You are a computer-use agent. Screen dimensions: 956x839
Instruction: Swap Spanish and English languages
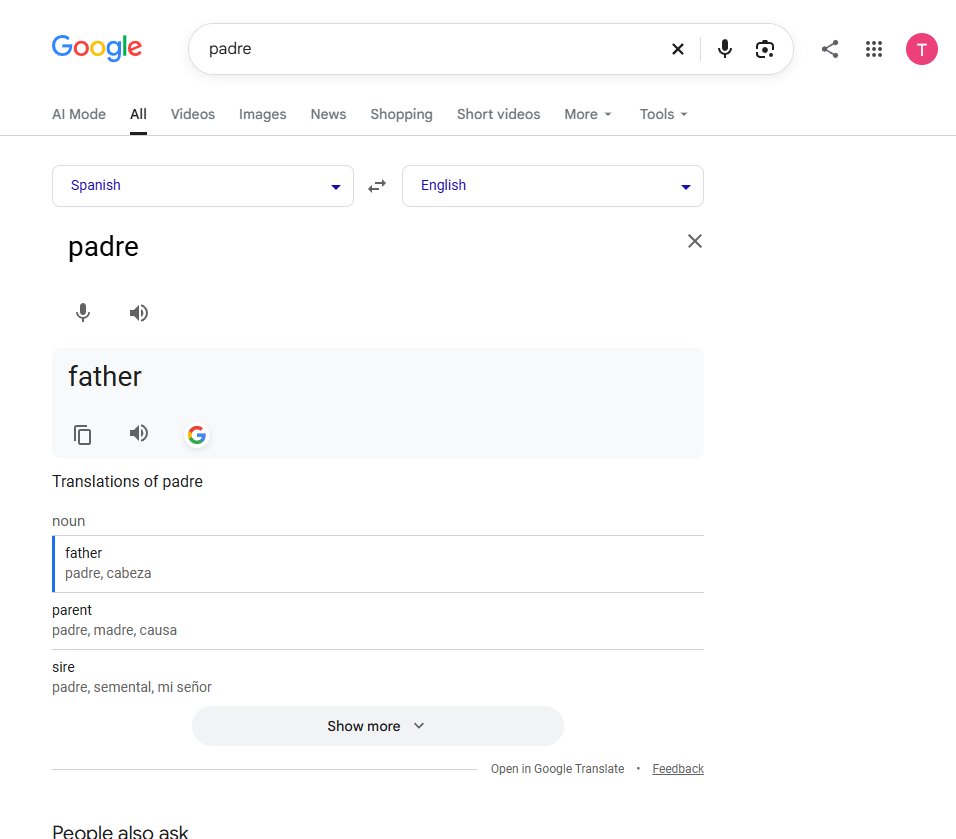point(377,185)
